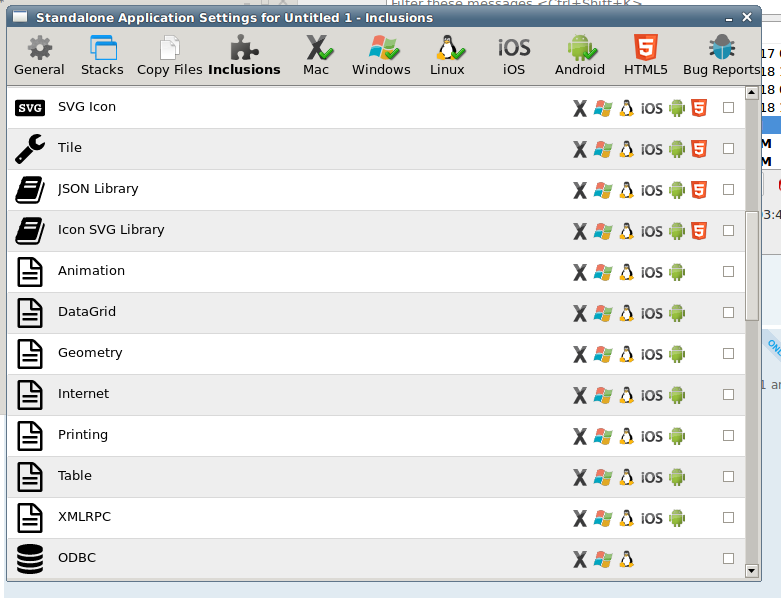Switch to the Stacks settings pane
This screenshot has height=598, width=781.
102,56
